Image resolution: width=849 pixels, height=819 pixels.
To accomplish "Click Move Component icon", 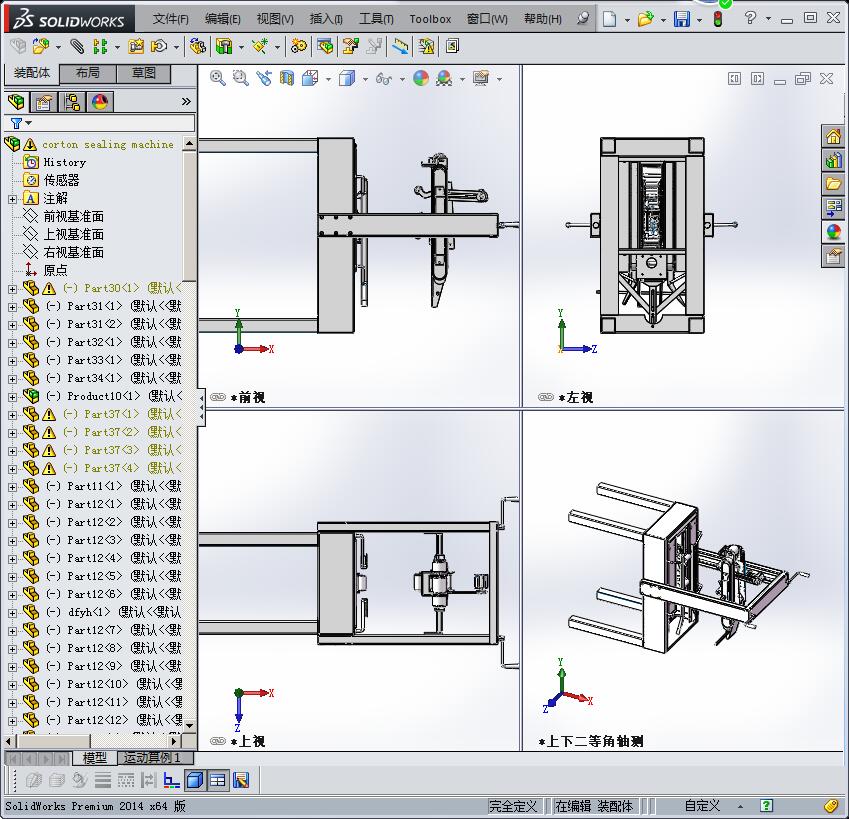I will pyautogui.click(x=159, y=47).
